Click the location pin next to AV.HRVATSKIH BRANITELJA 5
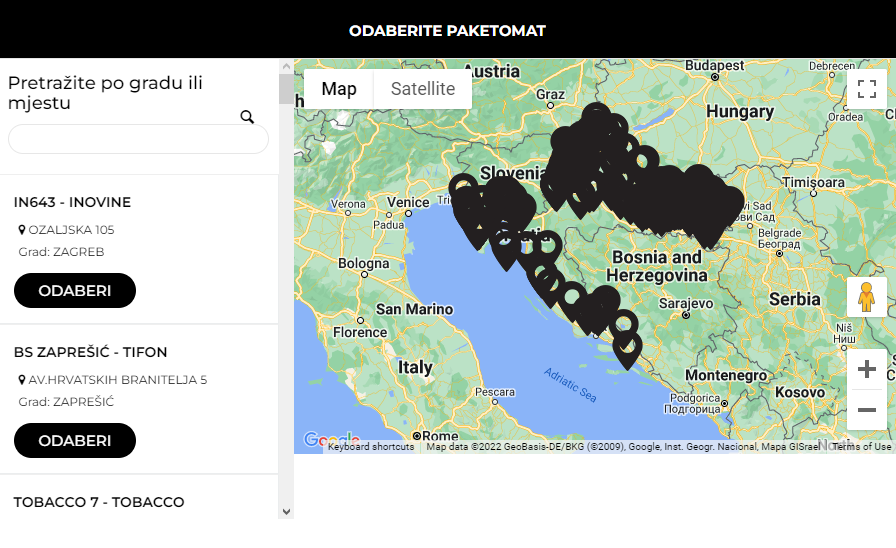The height and width of the screenshot is (548, 896). [x=22, y=380]
